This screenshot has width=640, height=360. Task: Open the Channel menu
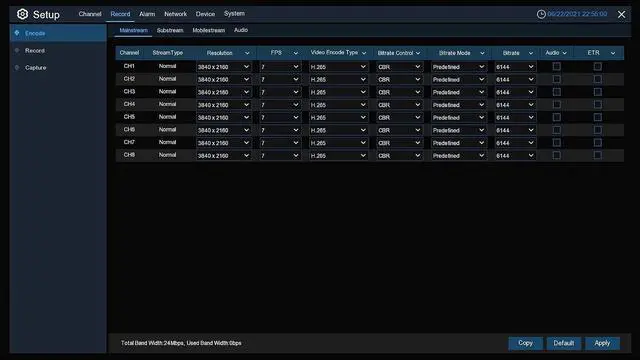coord(90,14)
